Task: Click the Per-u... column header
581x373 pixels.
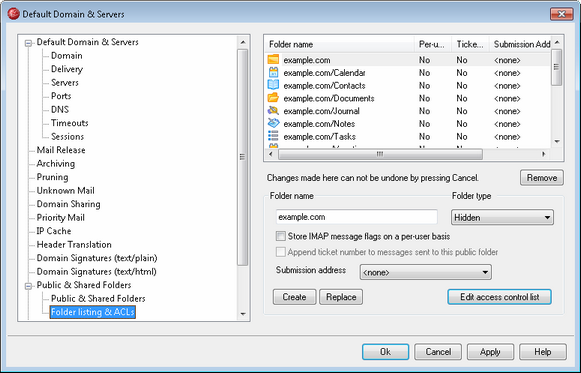Action: click(x=433, y=44)
